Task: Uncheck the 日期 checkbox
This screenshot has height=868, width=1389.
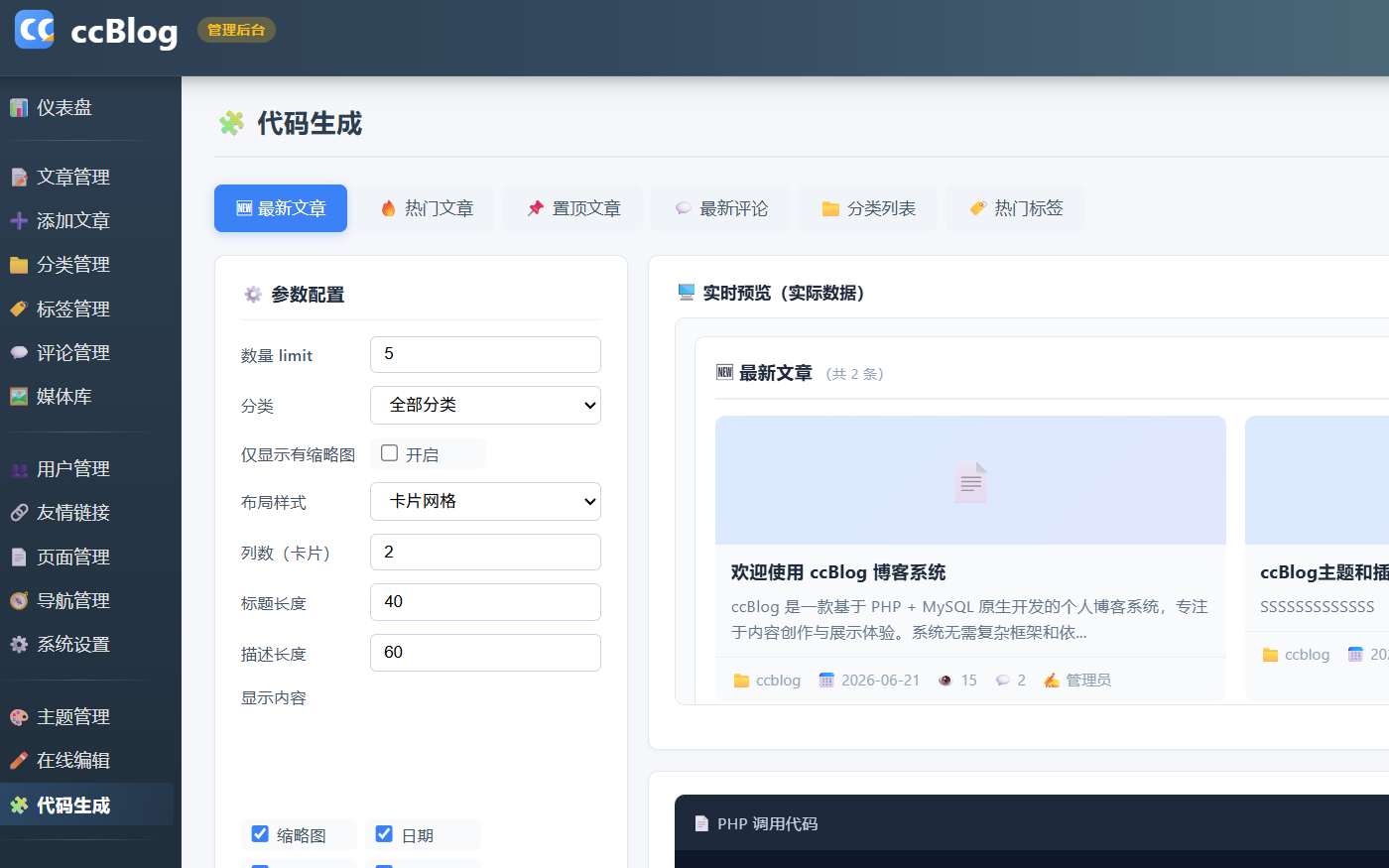Action: coord(384,834)
